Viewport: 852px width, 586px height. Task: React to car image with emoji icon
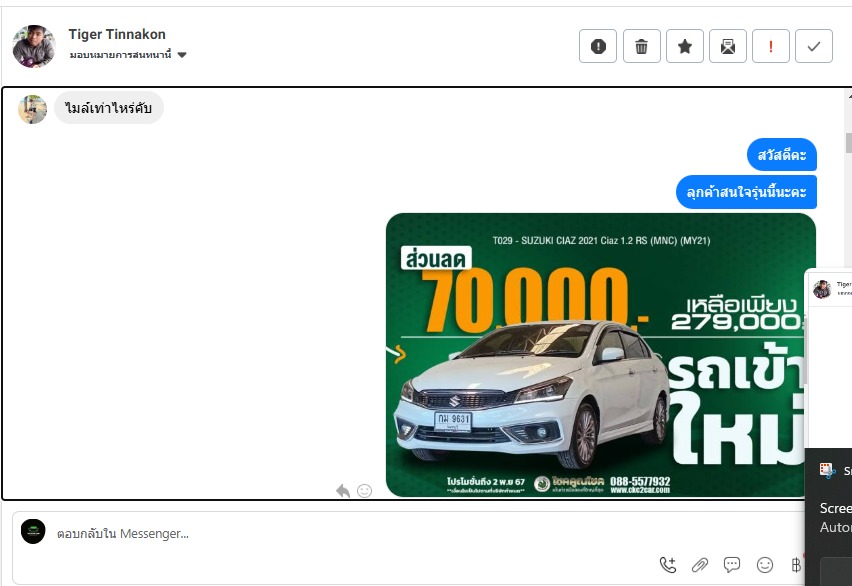(x=364, y=491)
